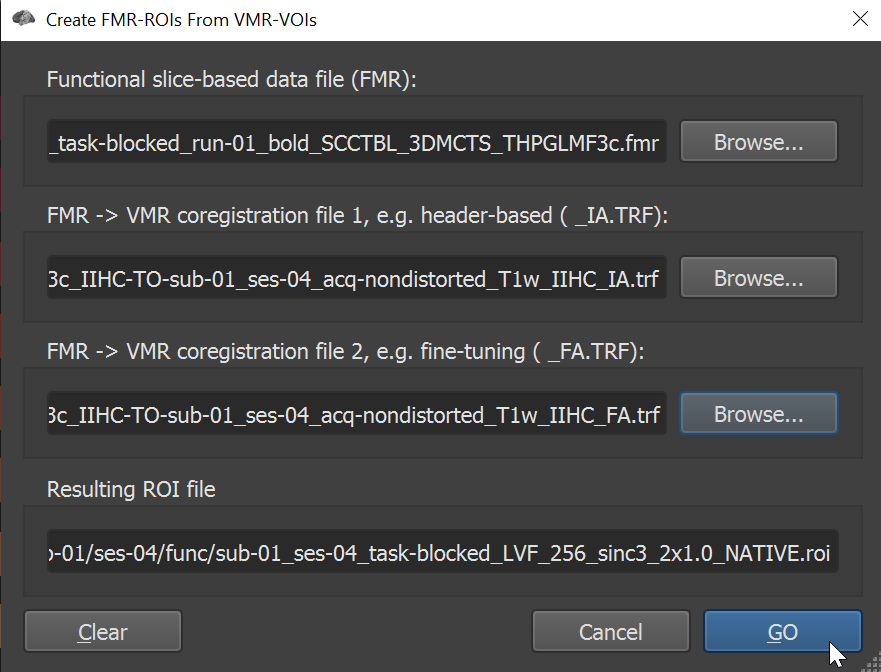
Task: Focus the fine-tuning FA.trf path field
Action: click(x=357, y=414)
